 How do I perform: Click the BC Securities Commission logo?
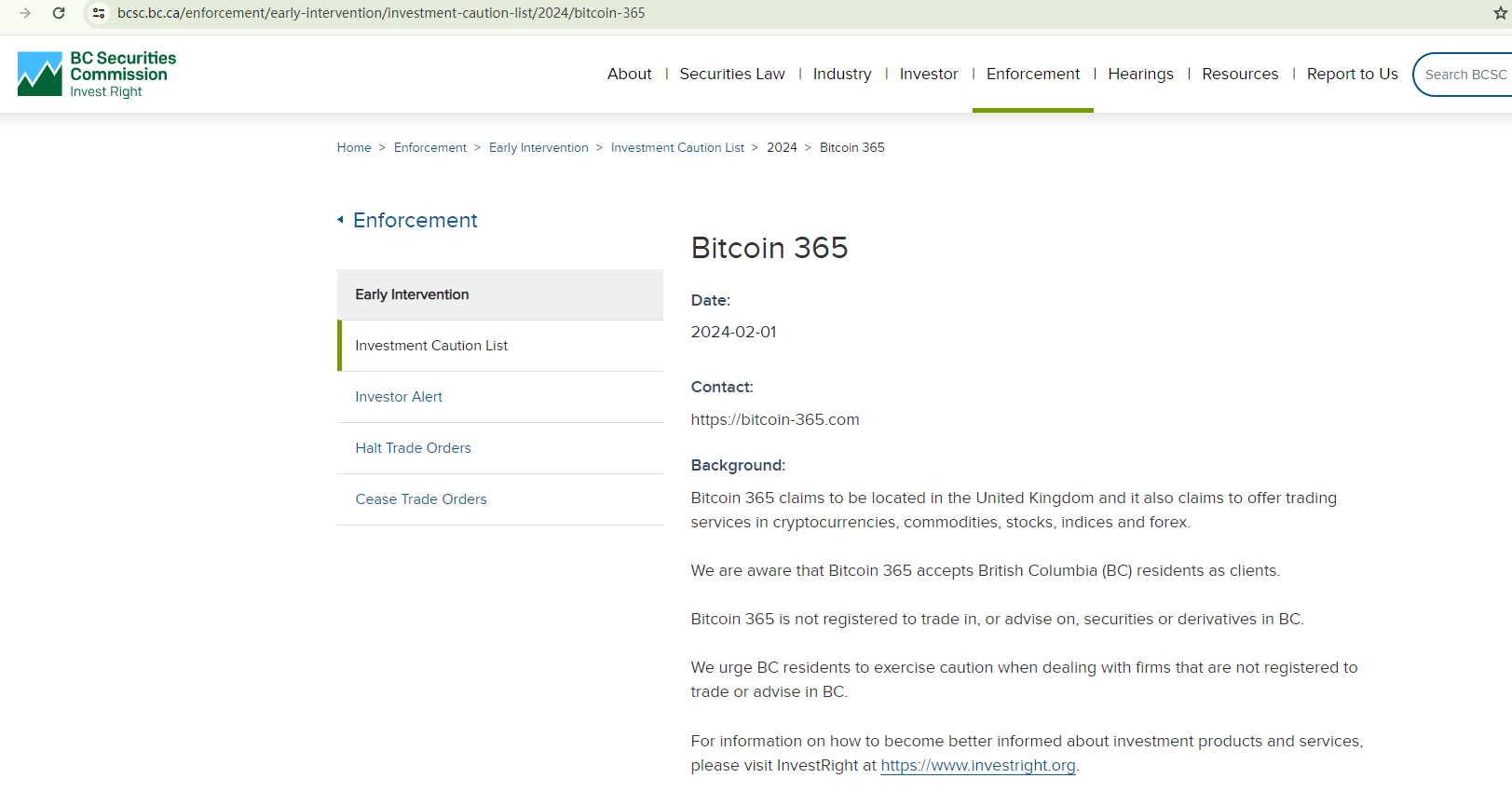[x=97, y=74]
